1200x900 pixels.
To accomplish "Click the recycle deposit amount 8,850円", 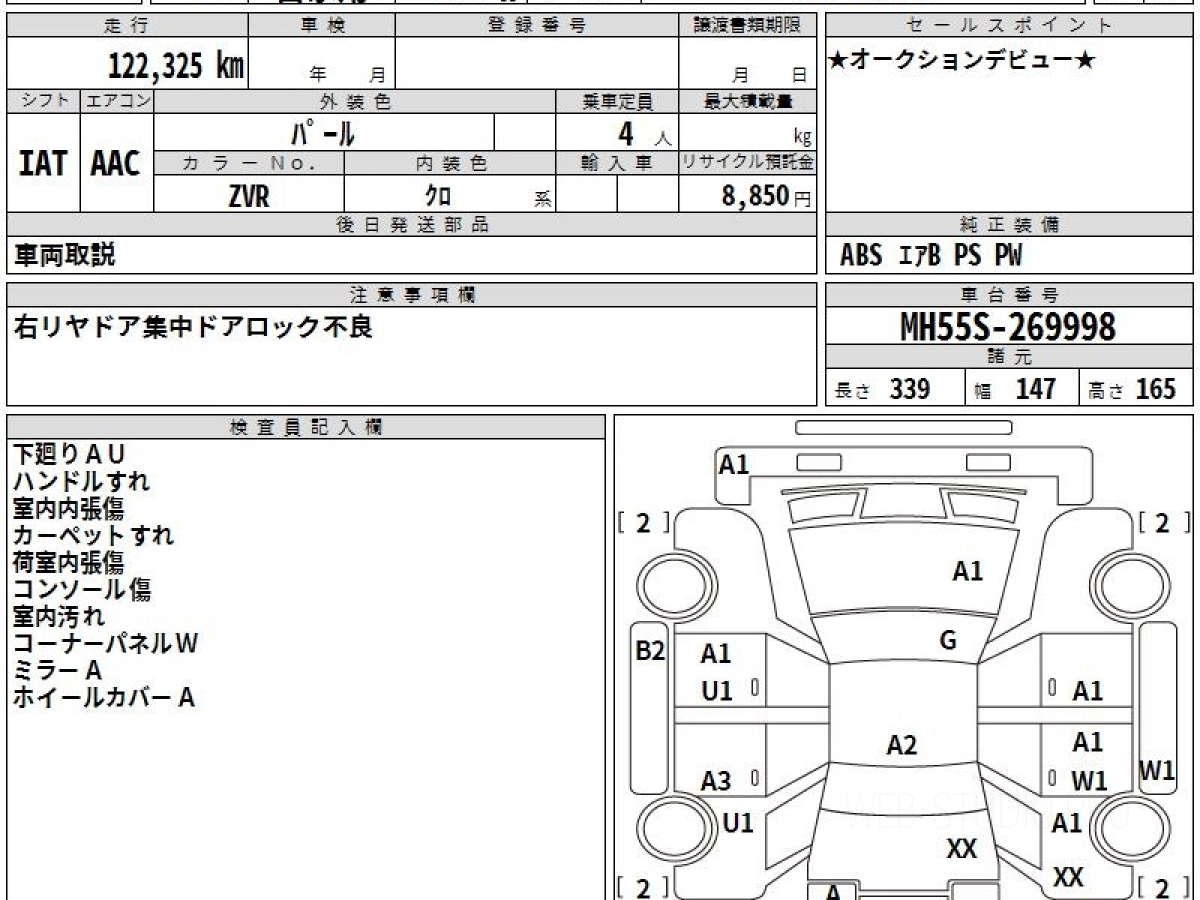I will tap(767, 196).
